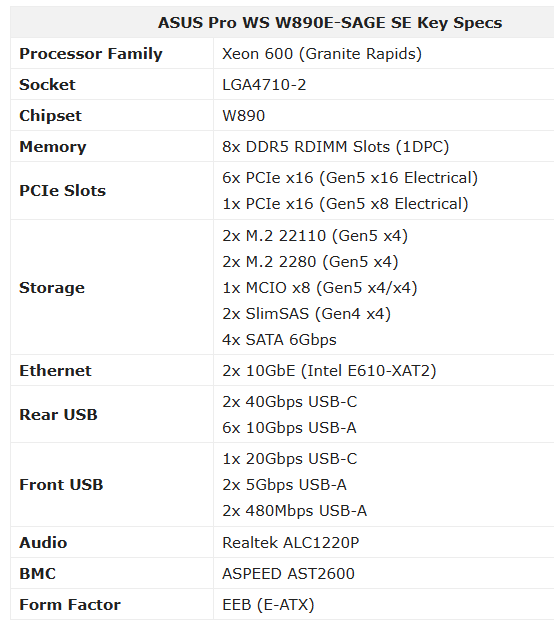The height and width of the screenshot is (623, 554).
Task: Click the ASPEED AST2600 BMC value
Action: tap(288, 574)
